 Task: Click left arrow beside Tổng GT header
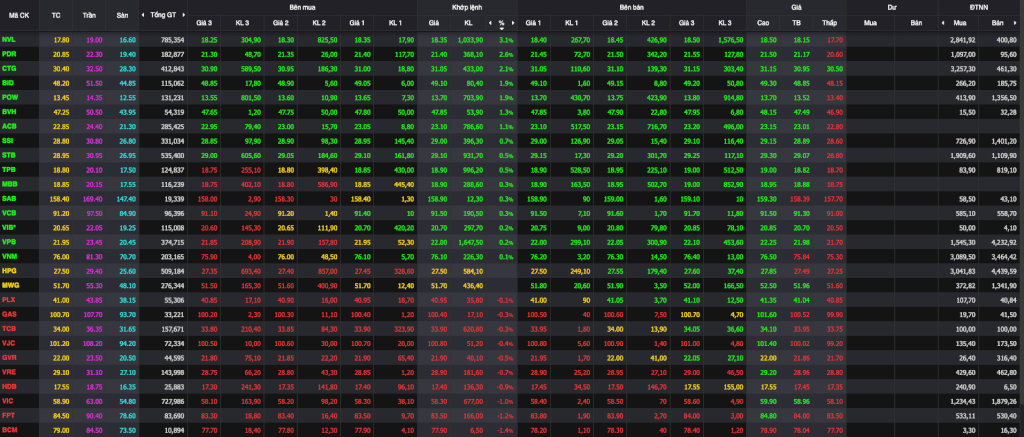(144, 14)
